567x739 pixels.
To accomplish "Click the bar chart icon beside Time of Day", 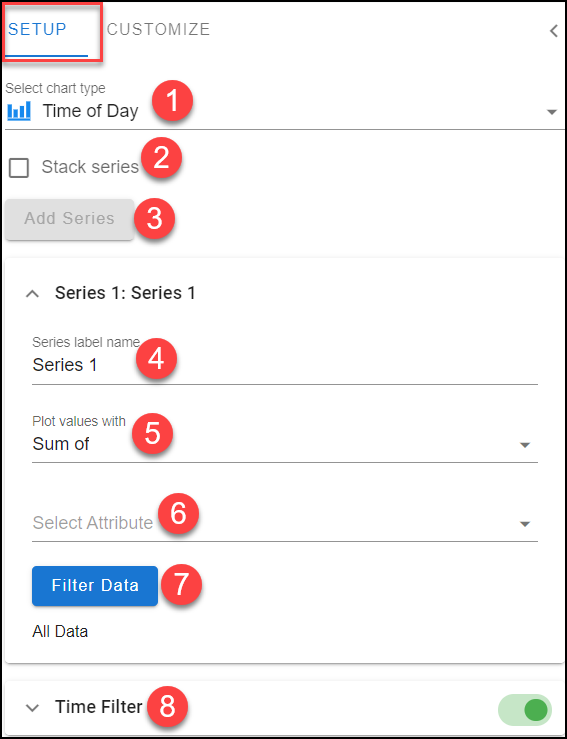I will point(19,111).
